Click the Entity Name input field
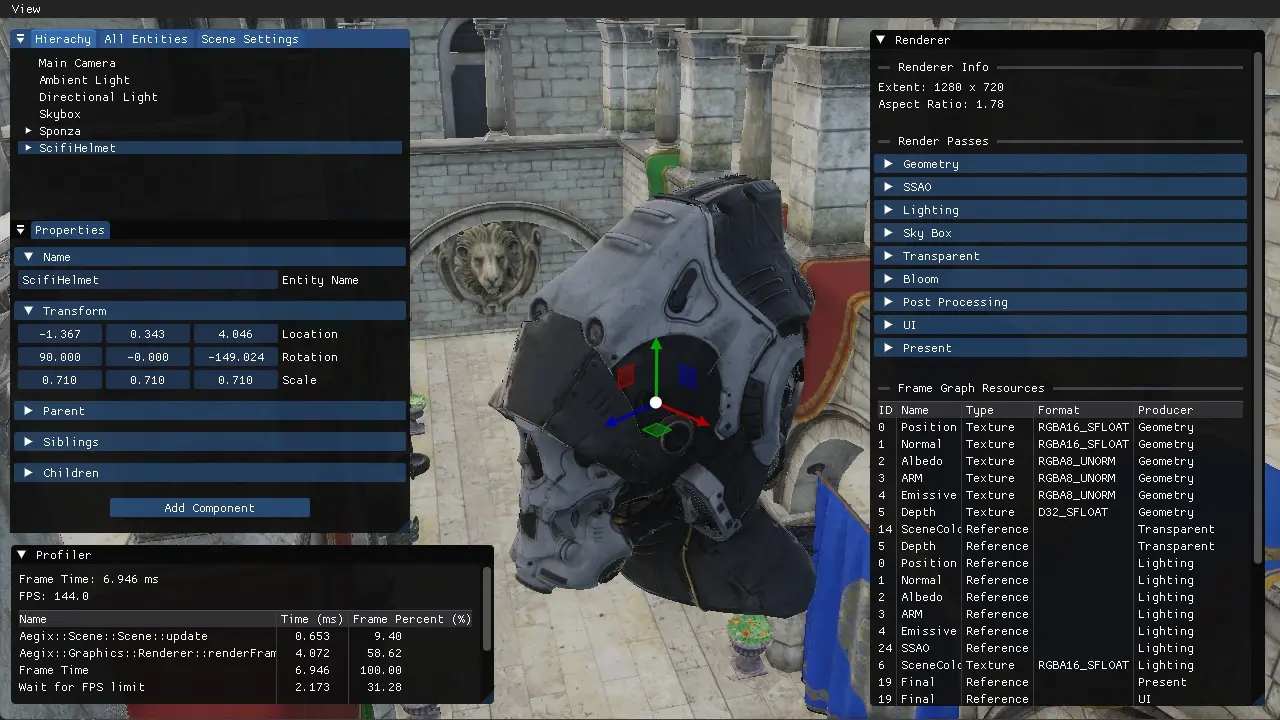The width and height of the screenshot is (1280, 720). click(147, 281)
